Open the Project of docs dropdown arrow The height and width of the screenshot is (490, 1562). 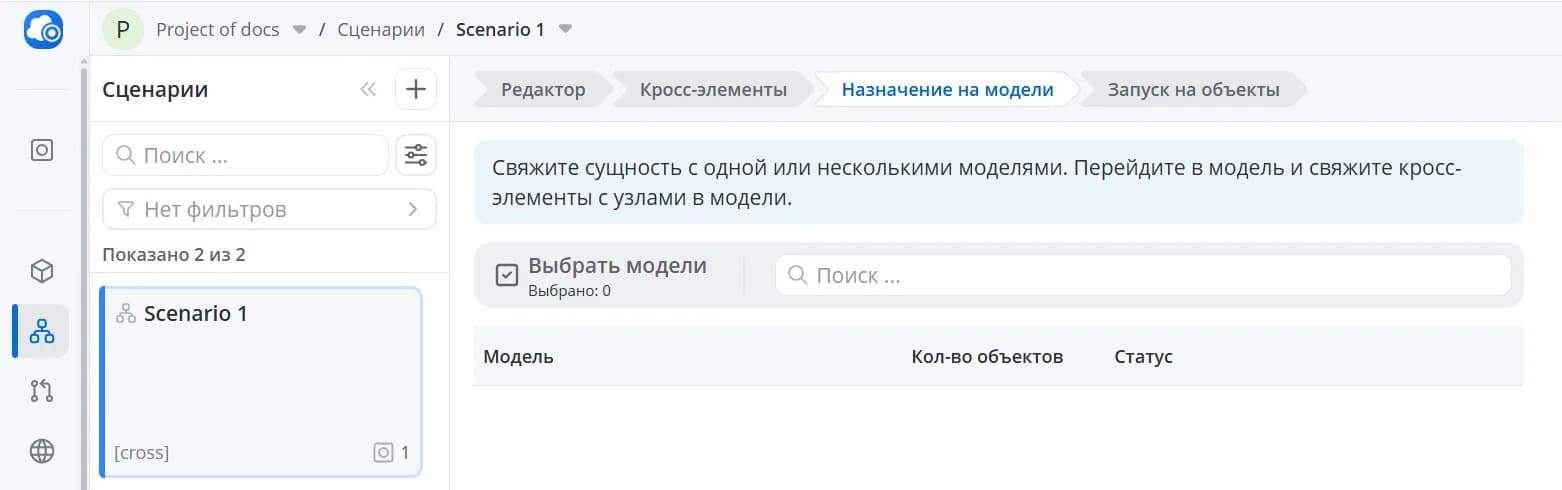click(x=299, y=30)
